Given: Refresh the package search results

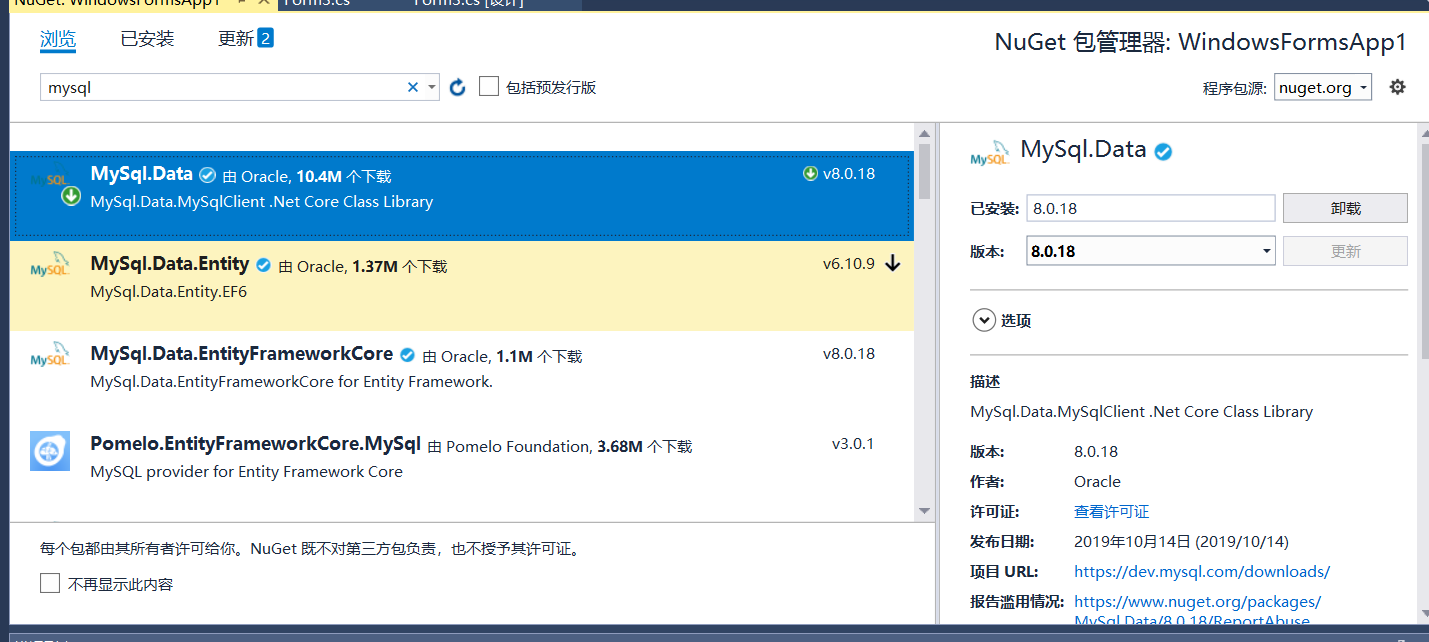Looking at the screenshot, I should click(458, 87).
